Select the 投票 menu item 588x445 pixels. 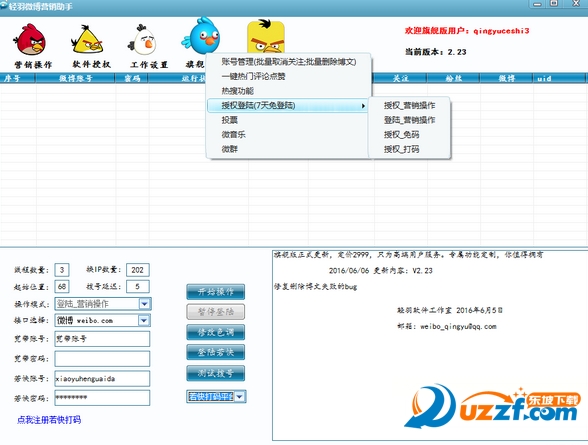pyautogui.click(x=288, y=120)
